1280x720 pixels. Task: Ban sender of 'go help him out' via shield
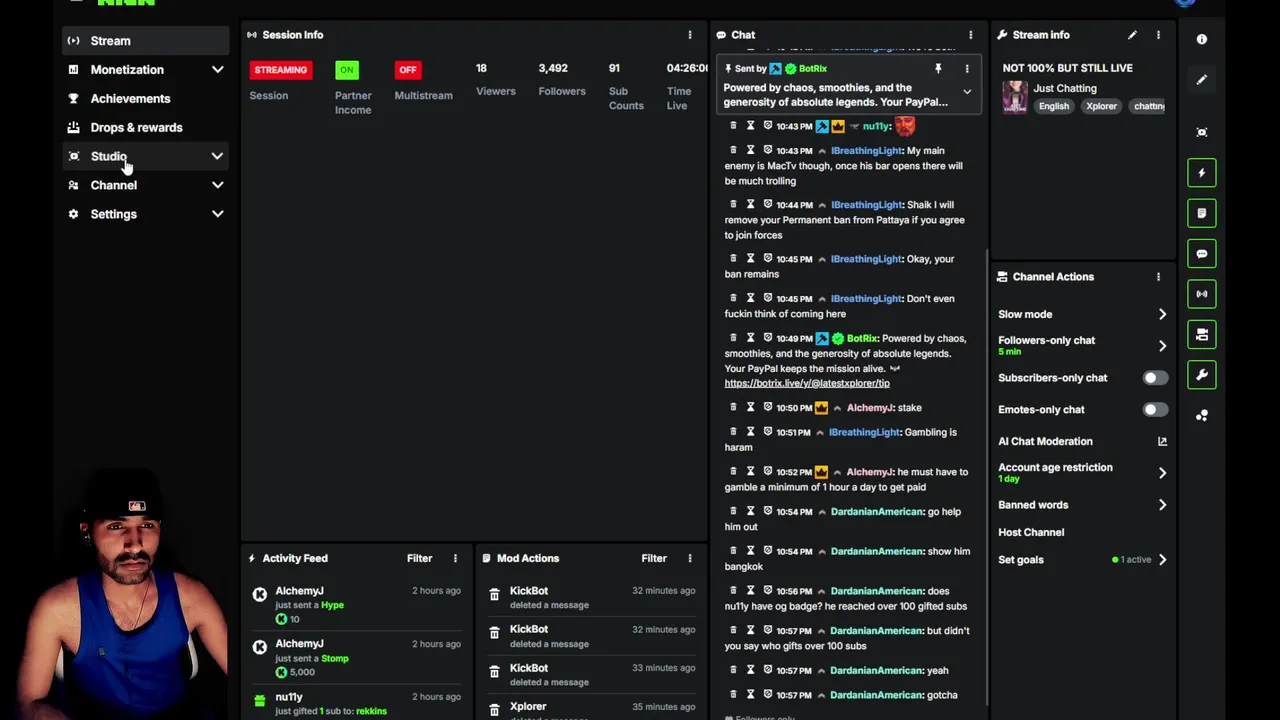coord(767,511)
